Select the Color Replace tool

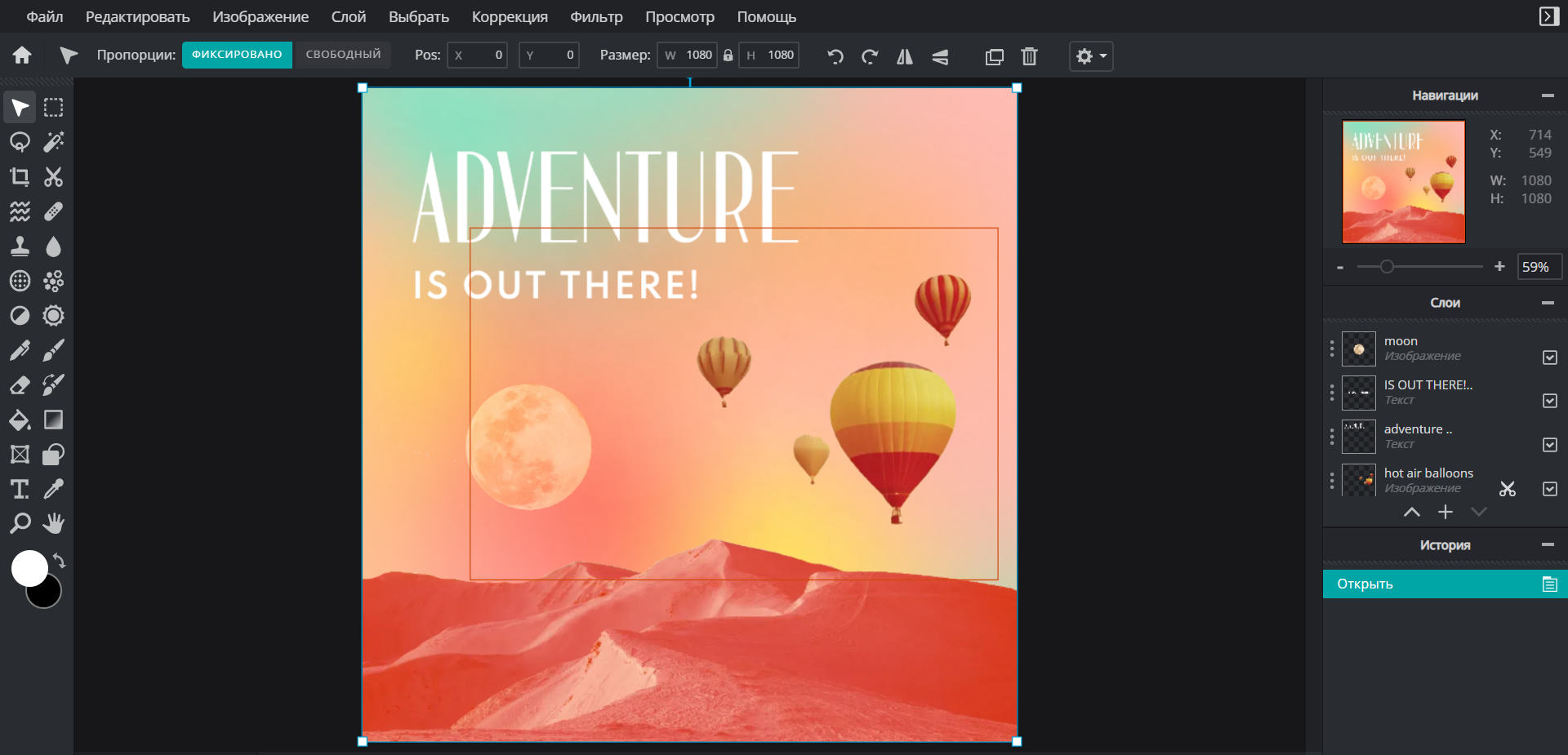(54, 385)
